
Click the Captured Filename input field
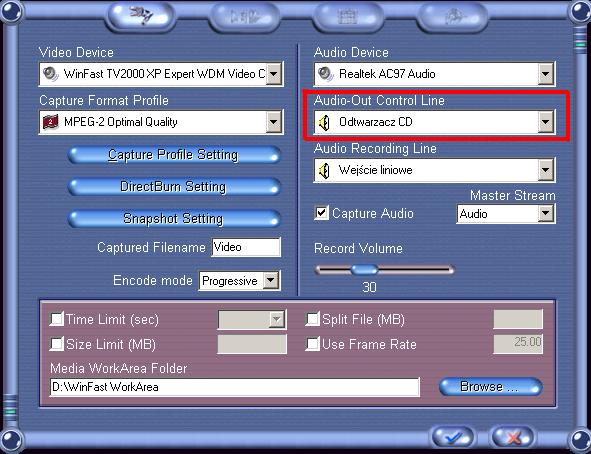click(246, 247)
